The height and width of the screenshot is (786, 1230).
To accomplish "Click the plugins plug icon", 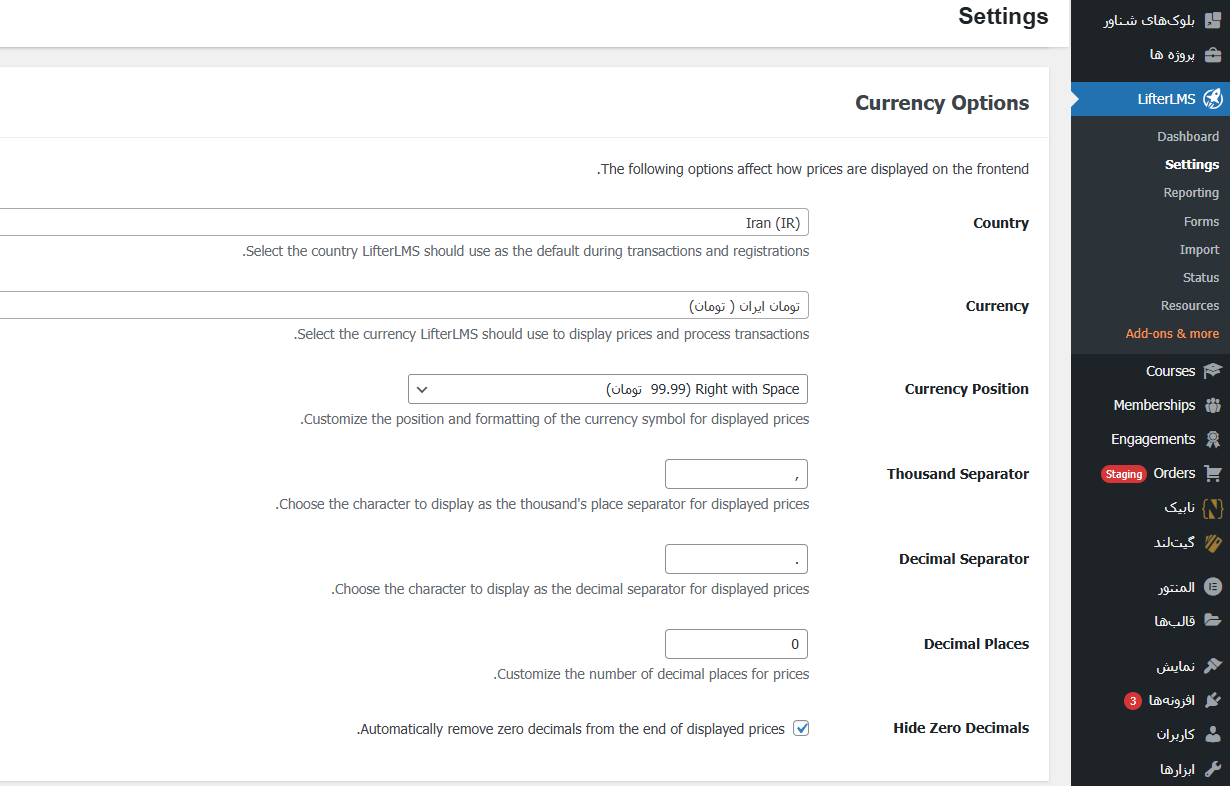I will pos(1212,700).
